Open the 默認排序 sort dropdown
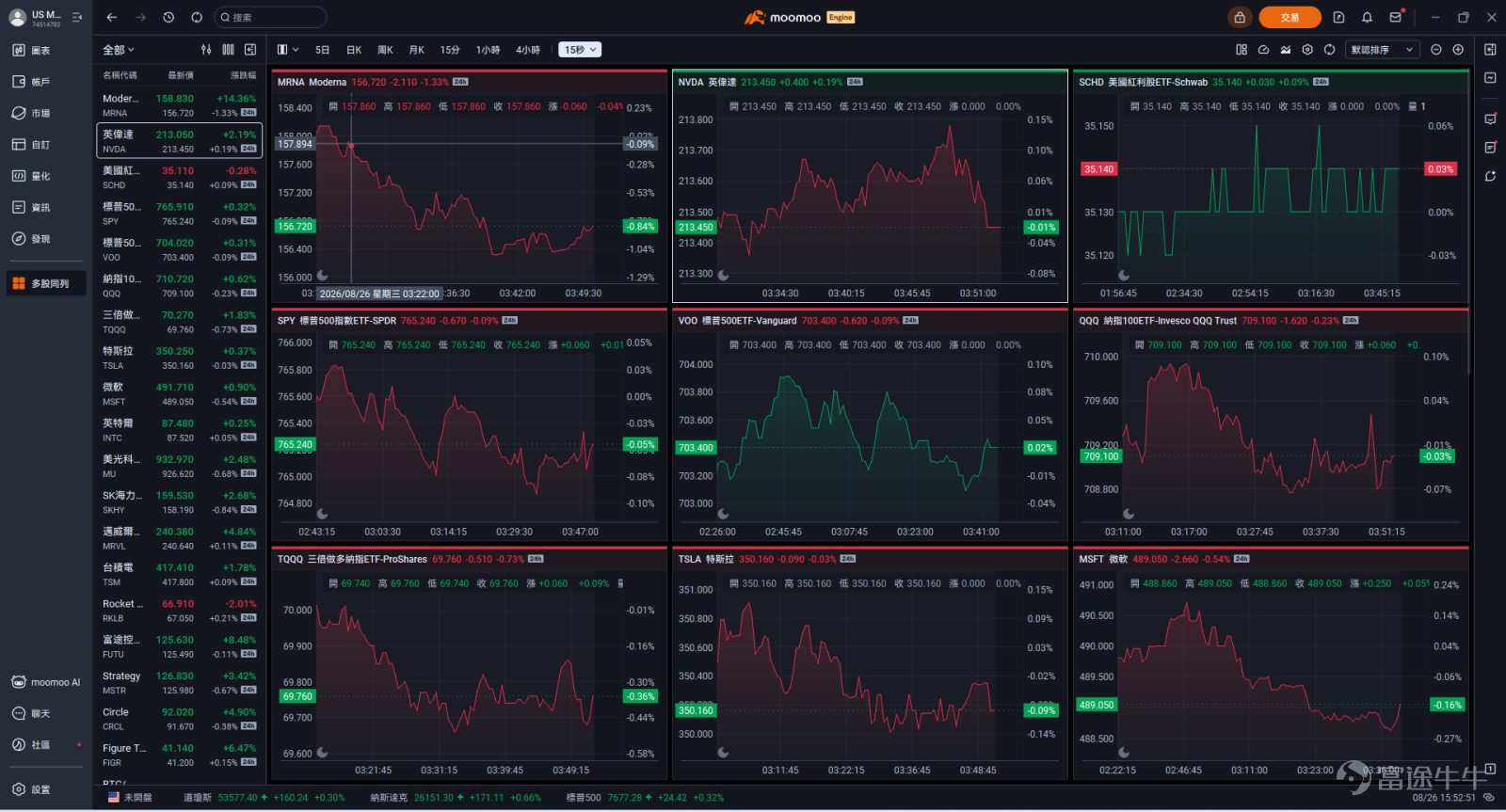The image size is (1506, 812). (x=1383, y=50)
